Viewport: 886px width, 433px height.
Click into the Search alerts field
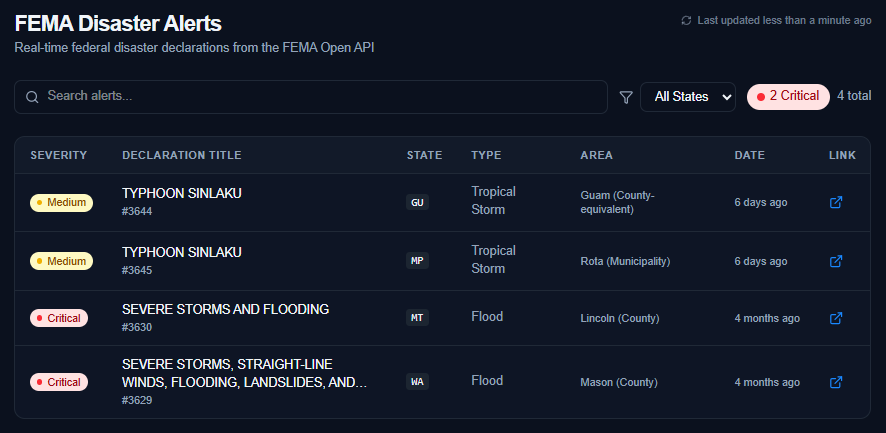click(x=320, y=97)
